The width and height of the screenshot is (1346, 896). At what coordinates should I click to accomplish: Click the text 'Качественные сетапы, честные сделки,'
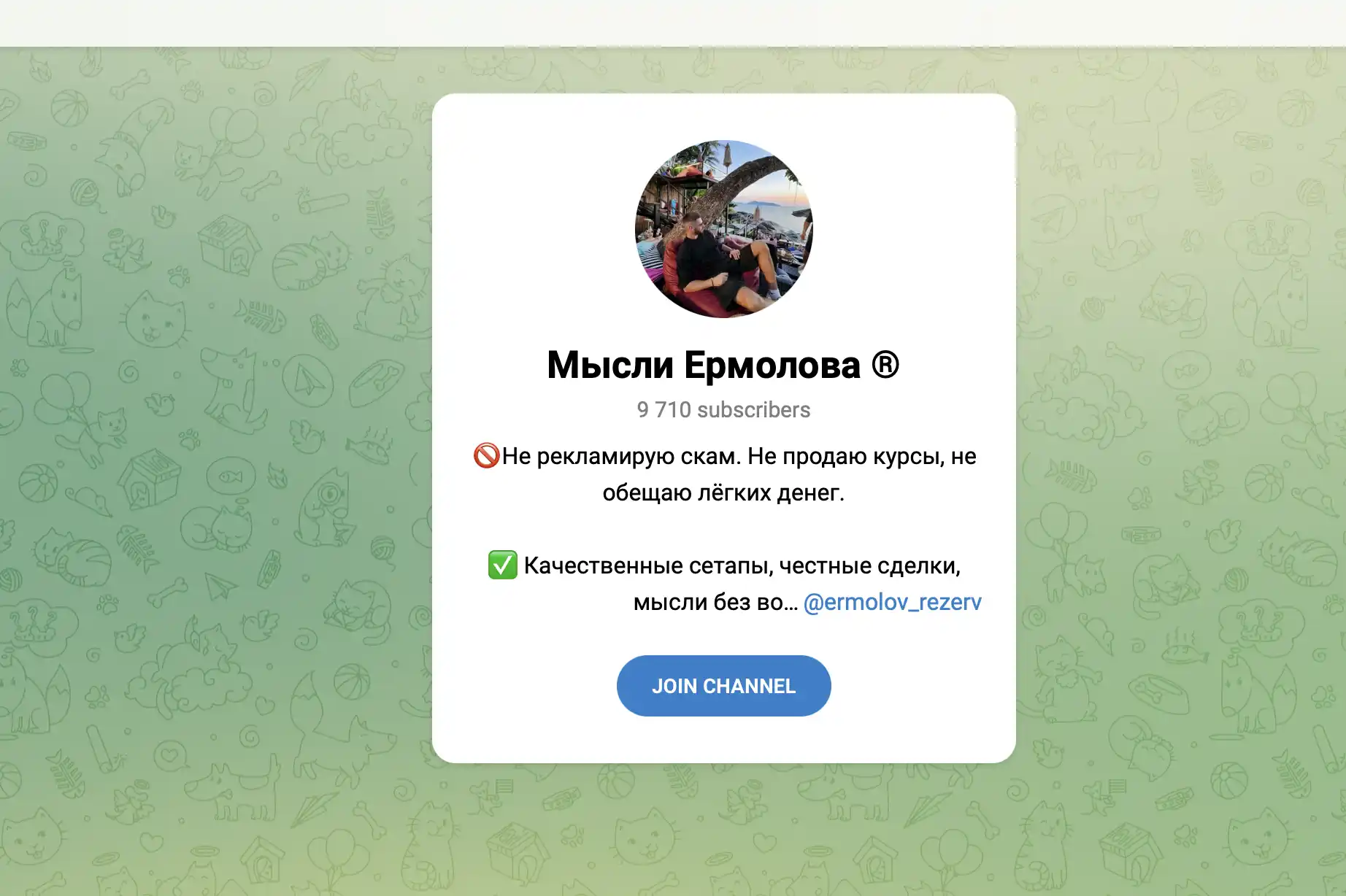(x=742, y=565)
